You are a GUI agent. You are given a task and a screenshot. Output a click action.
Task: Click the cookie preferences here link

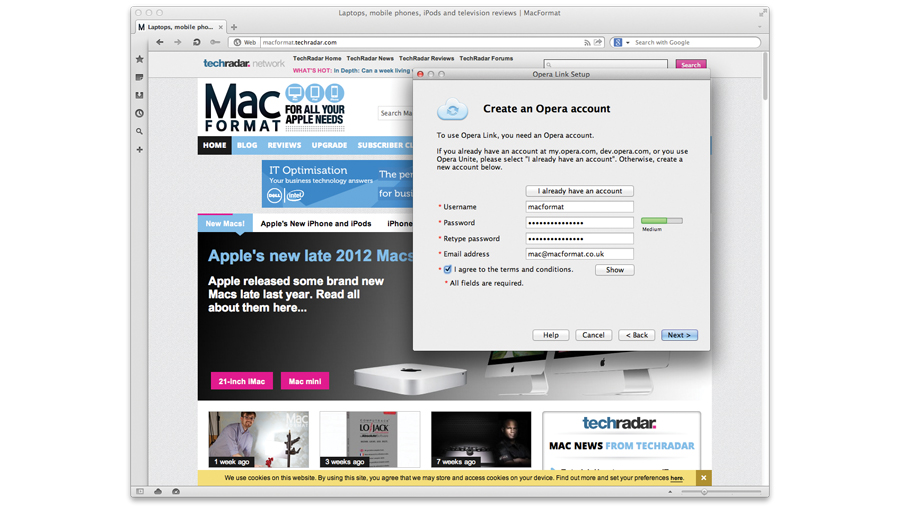click(677, 478)
